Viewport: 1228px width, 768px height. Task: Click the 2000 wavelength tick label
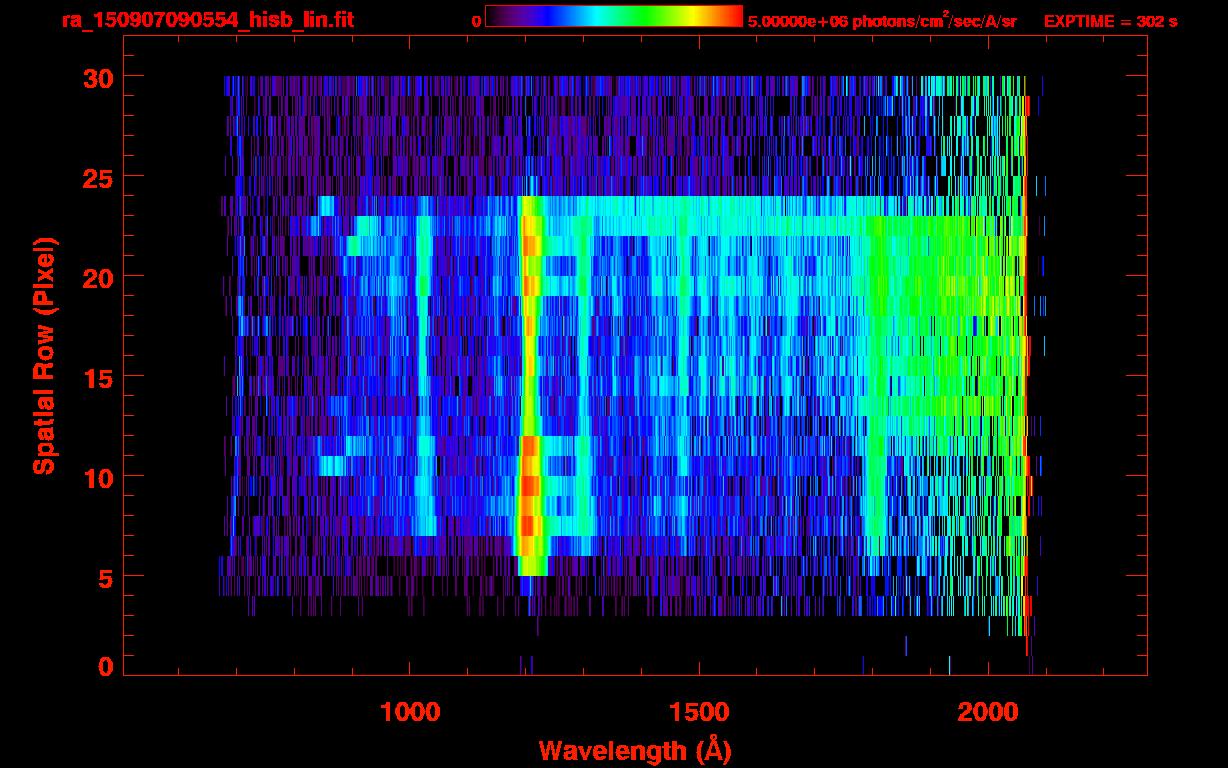point(988,712)
